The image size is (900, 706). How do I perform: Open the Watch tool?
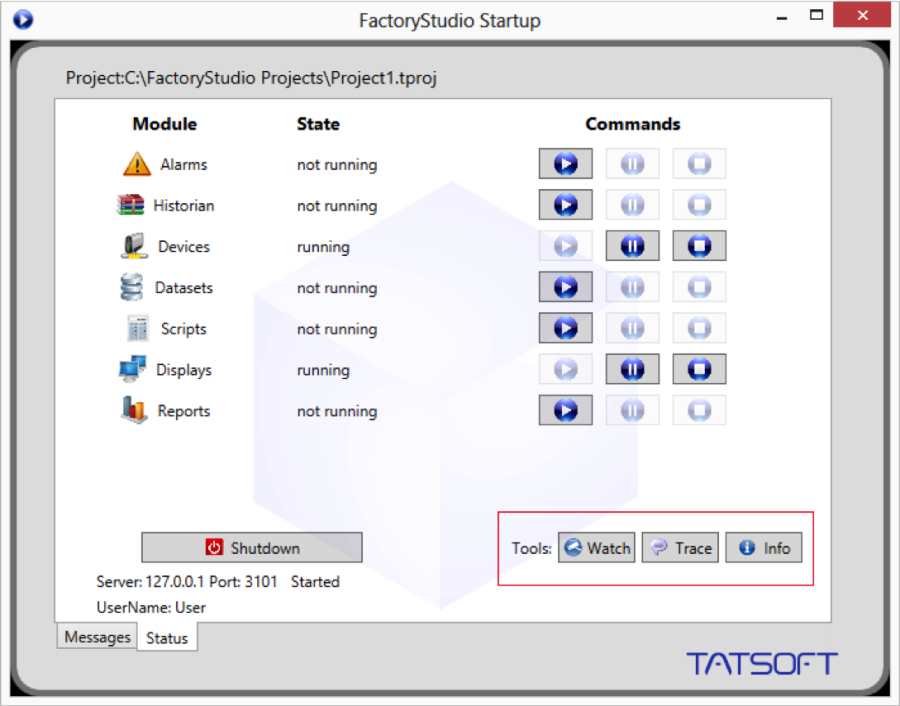tap(597, 548)
